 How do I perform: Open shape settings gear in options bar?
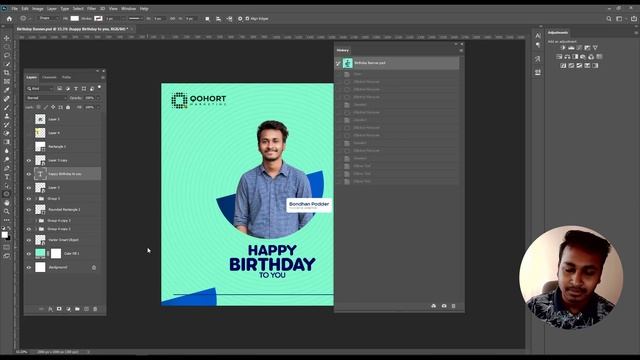click(240, 19)
